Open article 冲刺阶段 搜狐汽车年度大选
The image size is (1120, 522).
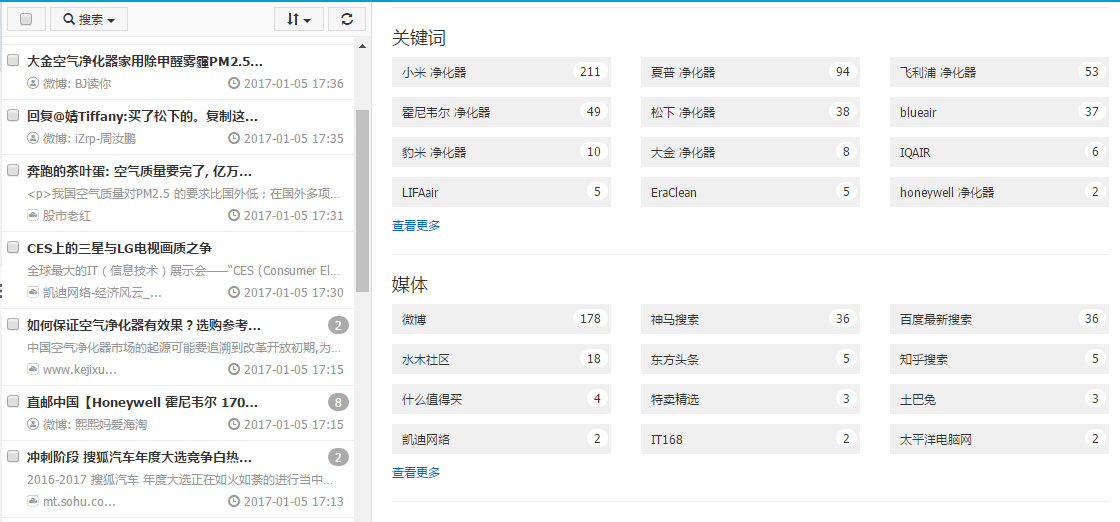pos(139,458)
